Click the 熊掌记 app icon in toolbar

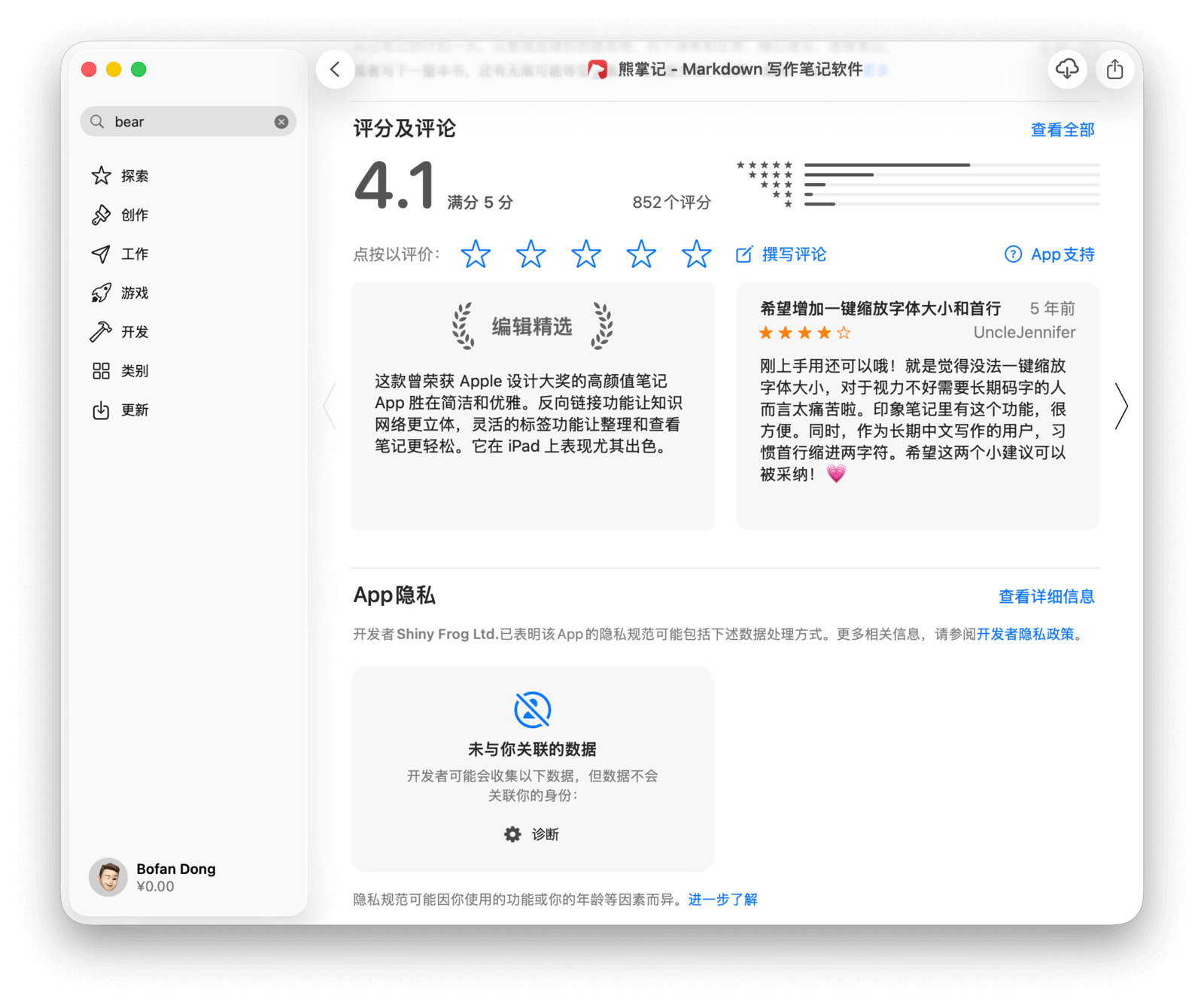click(x=597, y=69)
